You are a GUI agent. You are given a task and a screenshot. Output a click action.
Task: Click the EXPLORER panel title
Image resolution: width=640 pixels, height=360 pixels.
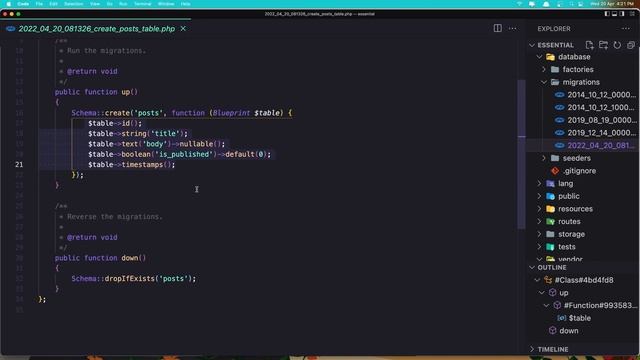click(x=554, y=29)
